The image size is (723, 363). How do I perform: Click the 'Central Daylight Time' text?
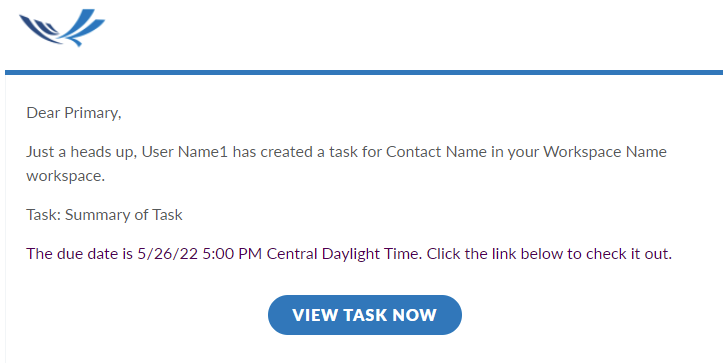pyautogui.click(x=344, y=254)
